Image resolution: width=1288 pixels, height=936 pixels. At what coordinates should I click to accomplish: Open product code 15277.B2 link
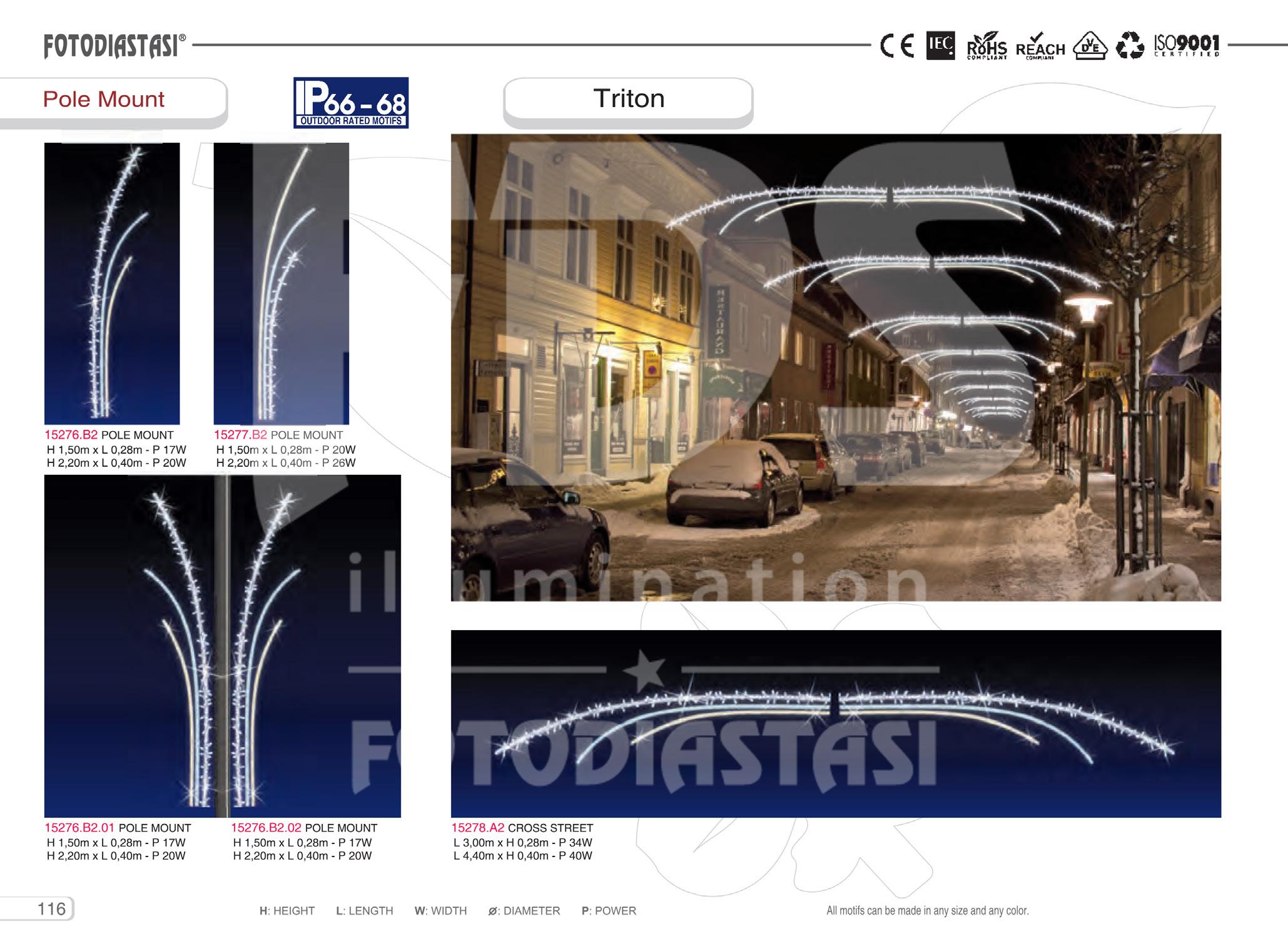point(240,435)
